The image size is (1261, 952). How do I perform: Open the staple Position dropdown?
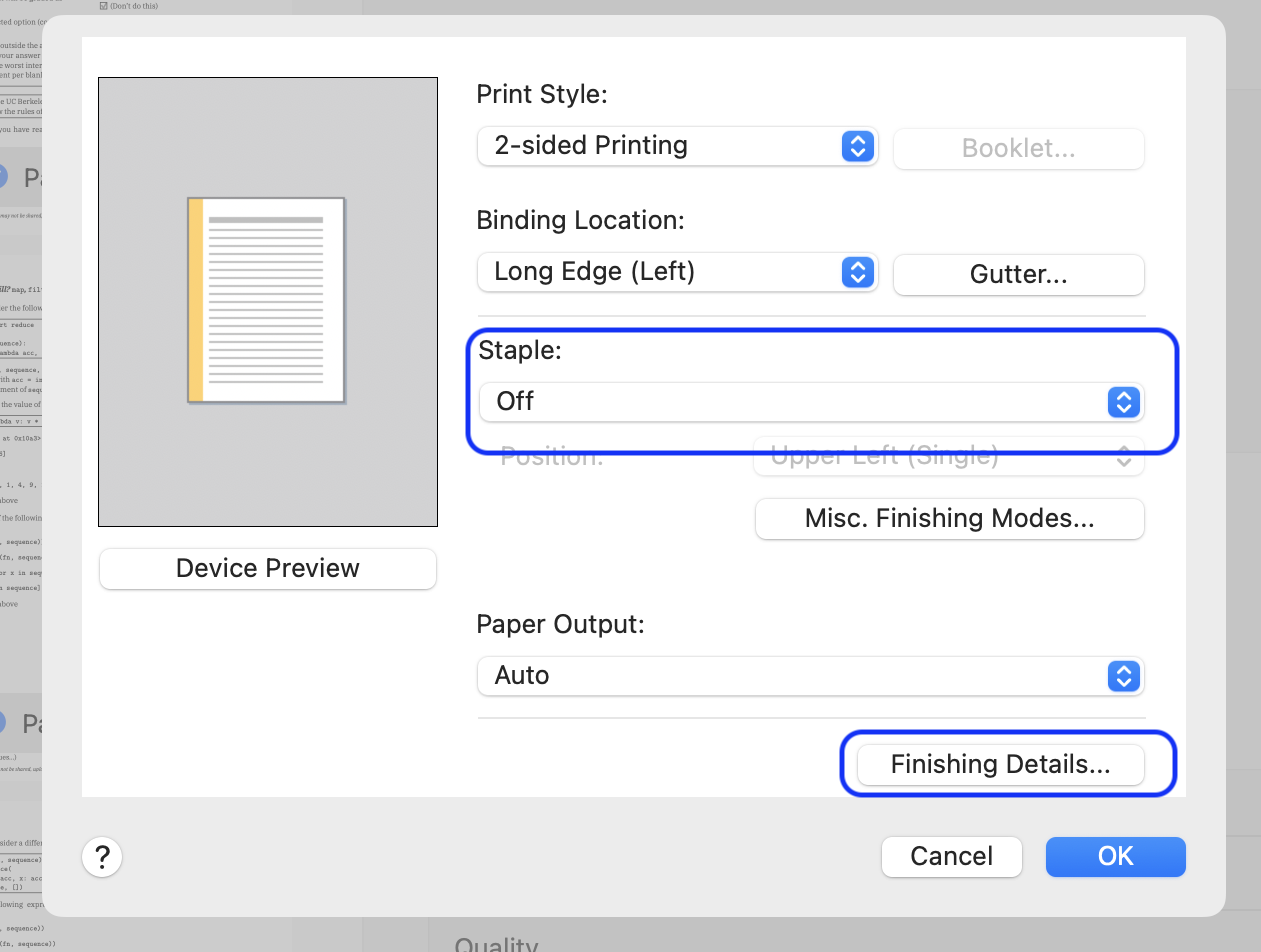pyautogui.click(x=949, y=457)
